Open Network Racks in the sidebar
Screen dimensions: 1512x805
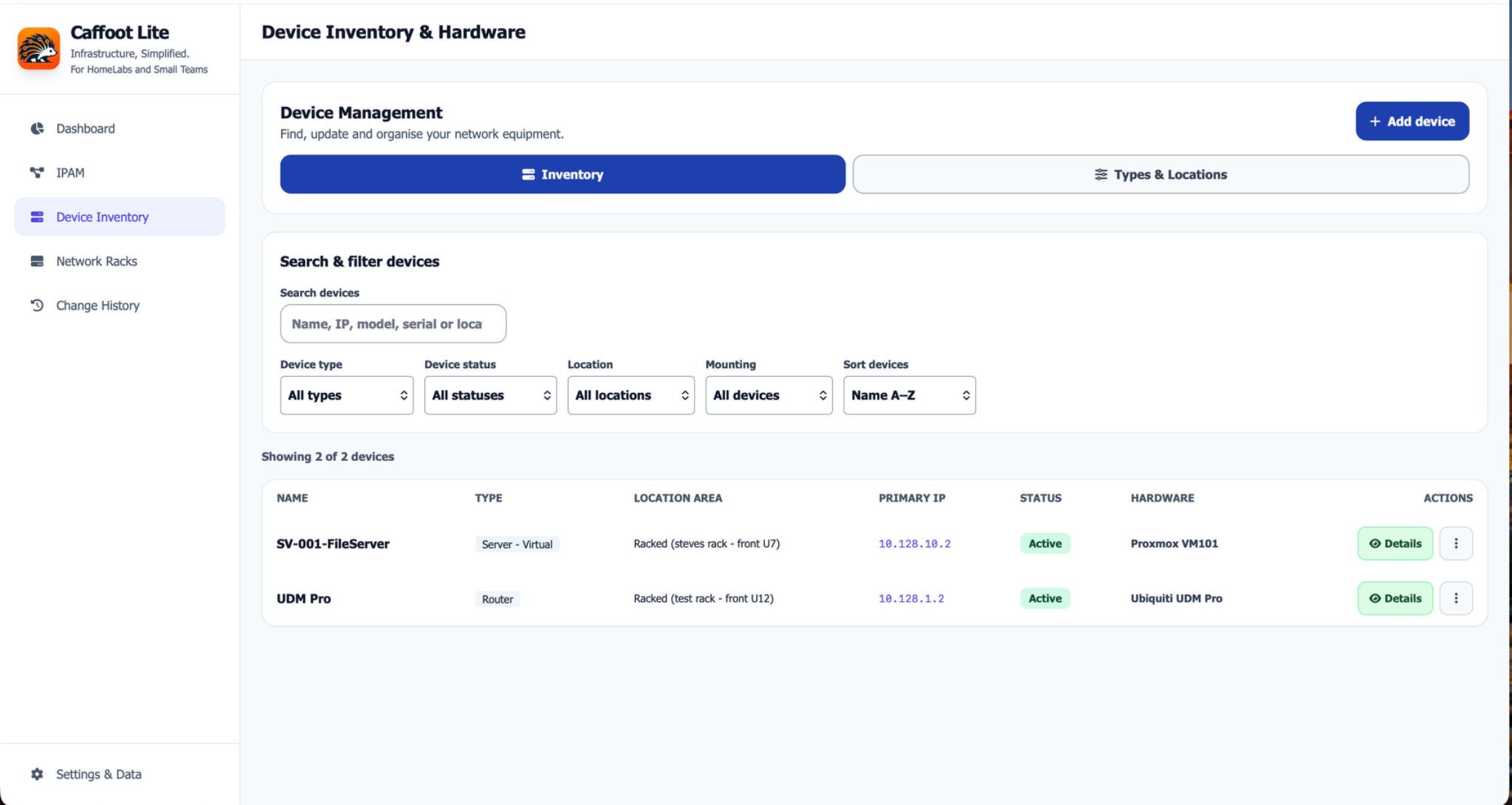[120, 261]
